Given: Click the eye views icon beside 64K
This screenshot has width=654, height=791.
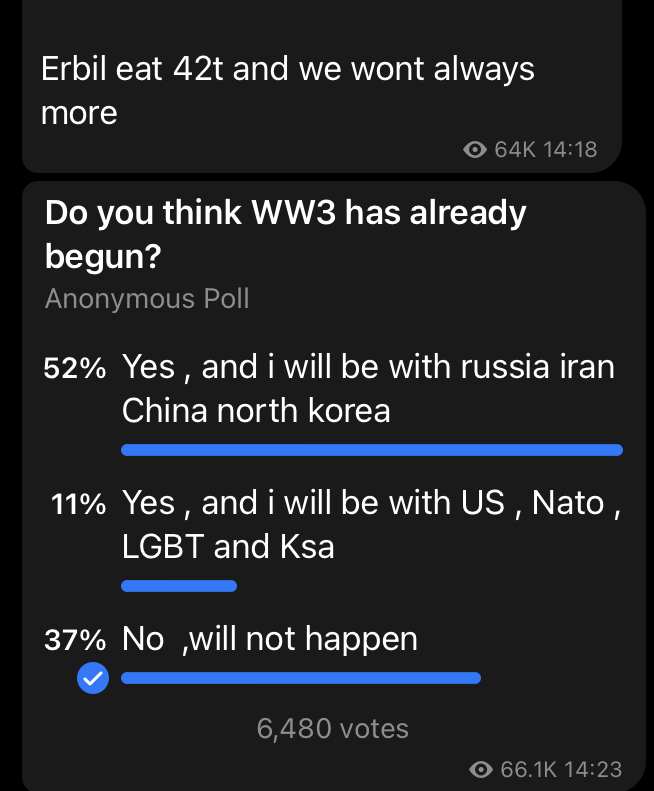Looking at the screenshot, I should point(475,150).
